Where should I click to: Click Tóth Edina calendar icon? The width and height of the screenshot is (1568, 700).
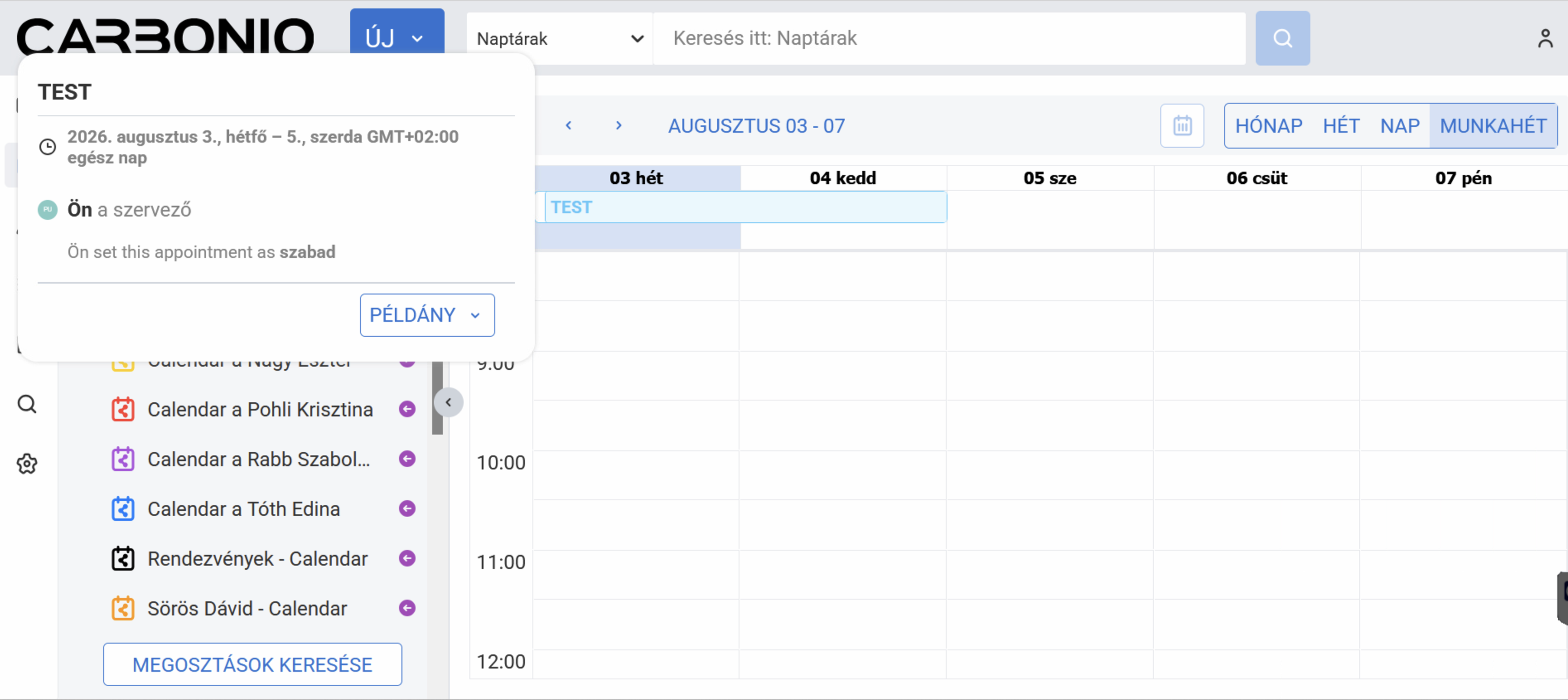click(x=122, y=509)
